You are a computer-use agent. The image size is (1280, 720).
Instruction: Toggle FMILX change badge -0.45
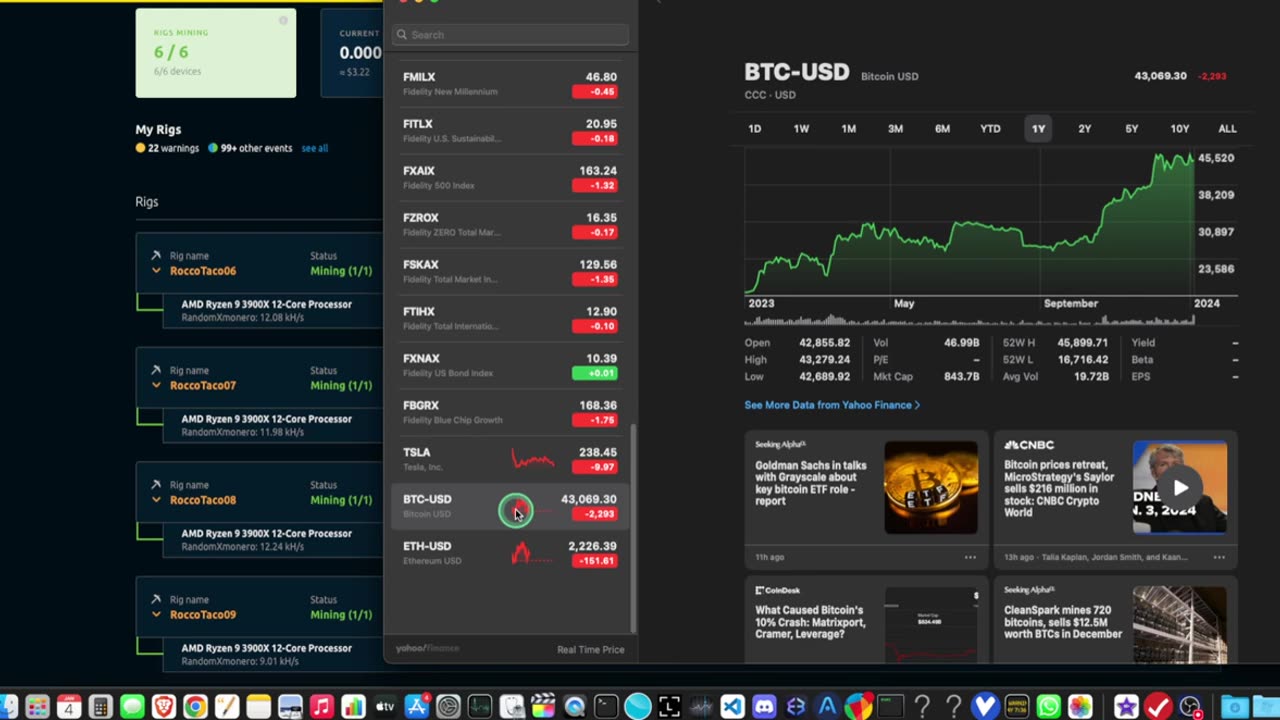pyautogui.click(x=594, y=92)
